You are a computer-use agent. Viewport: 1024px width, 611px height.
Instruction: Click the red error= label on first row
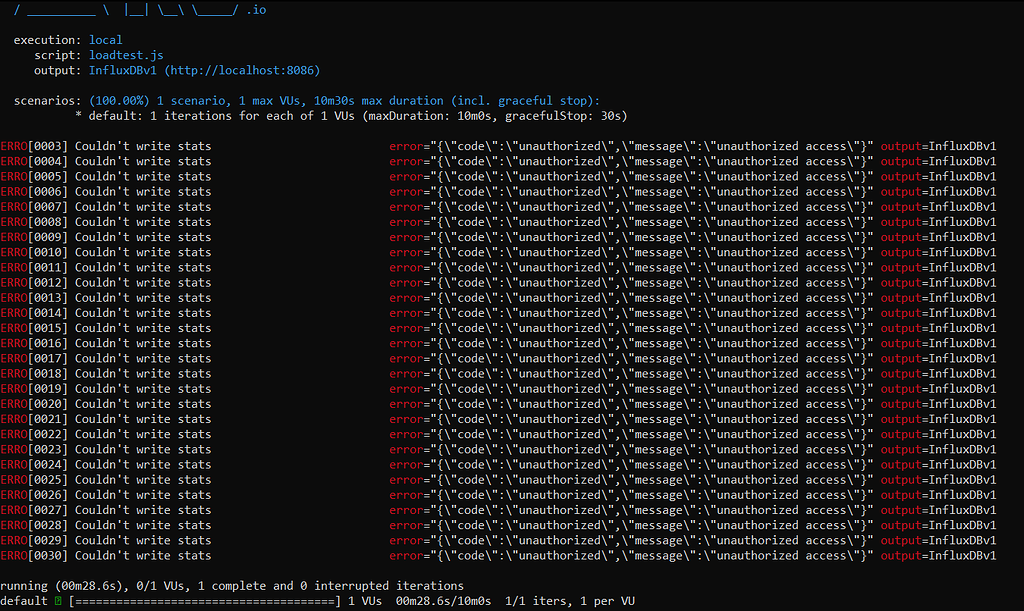pyautogui.click(x=410, y=146)
